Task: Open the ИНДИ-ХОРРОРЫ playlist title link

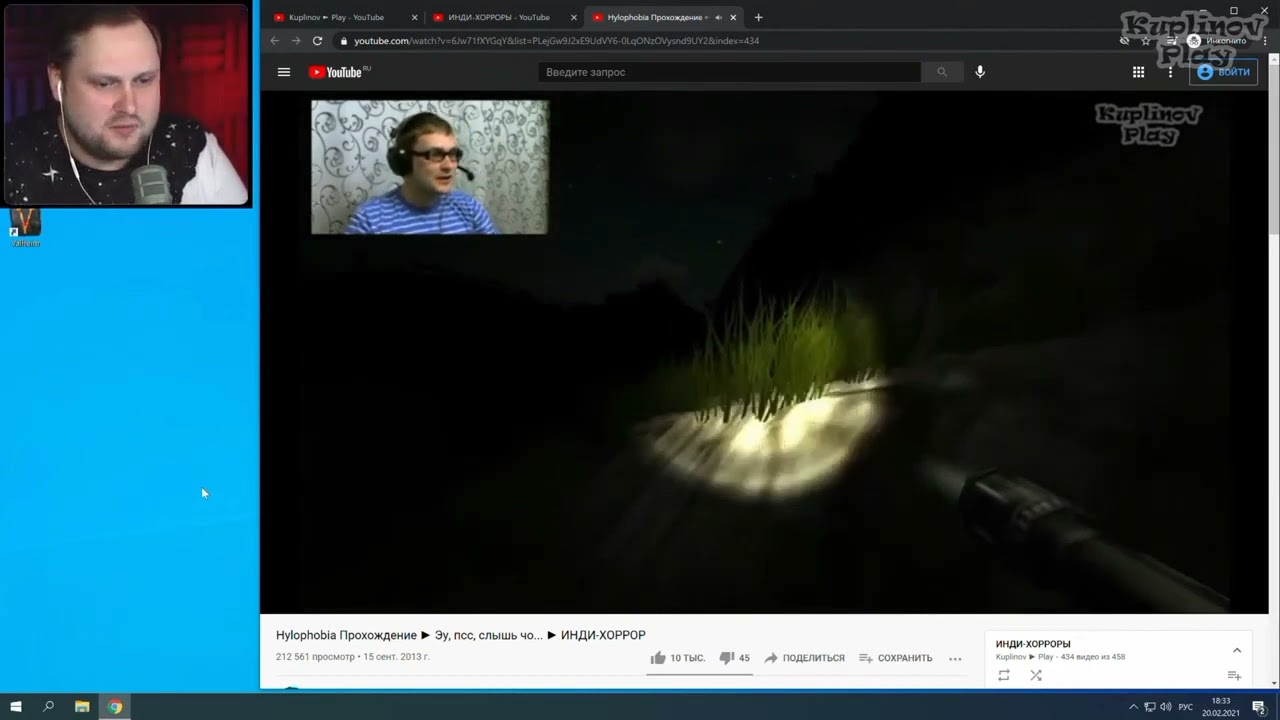Action: (1033, 644)
